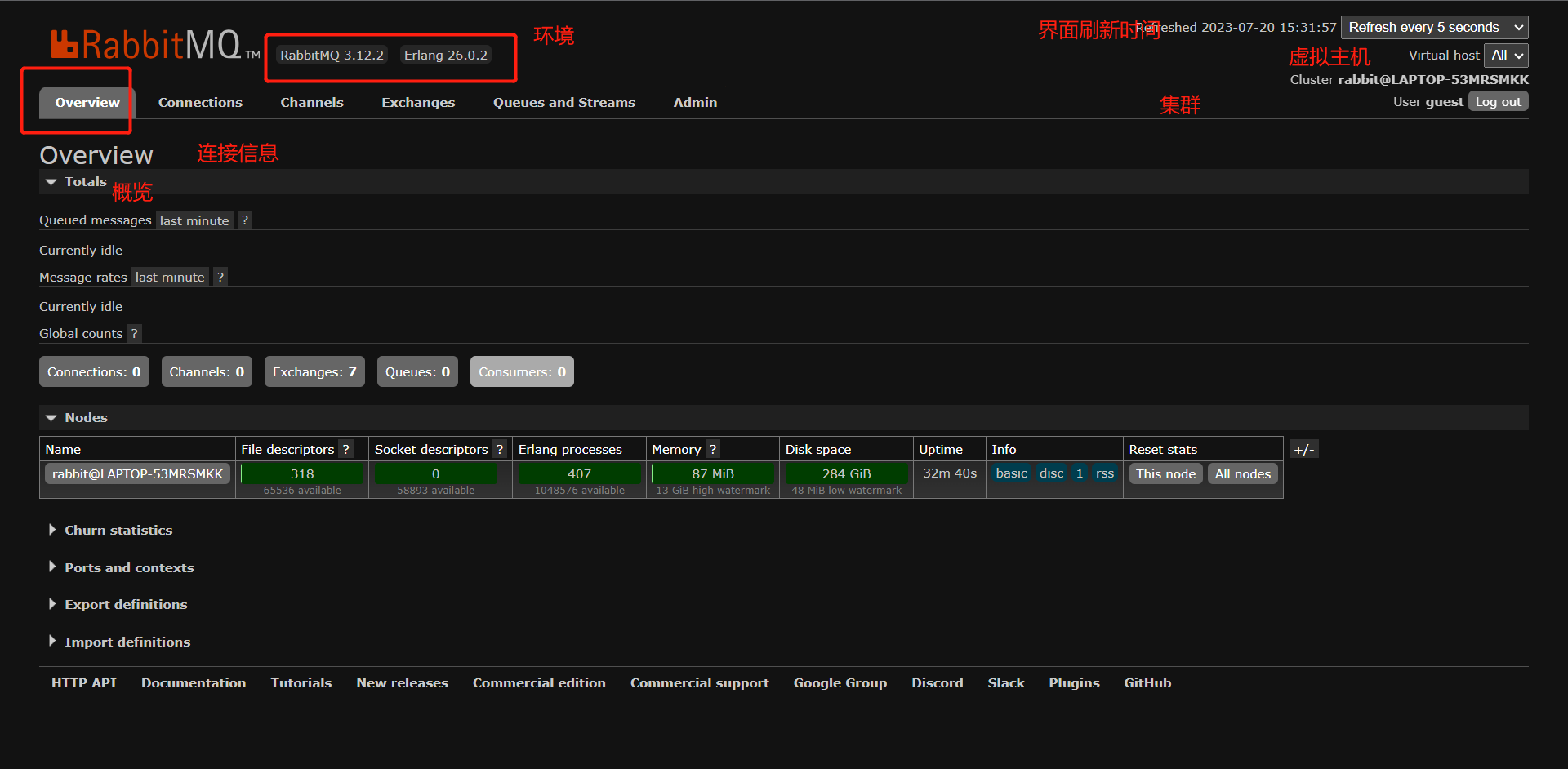Click the Memory 87 MiB bar
1568x769 pixels.
tap(713, 473)
